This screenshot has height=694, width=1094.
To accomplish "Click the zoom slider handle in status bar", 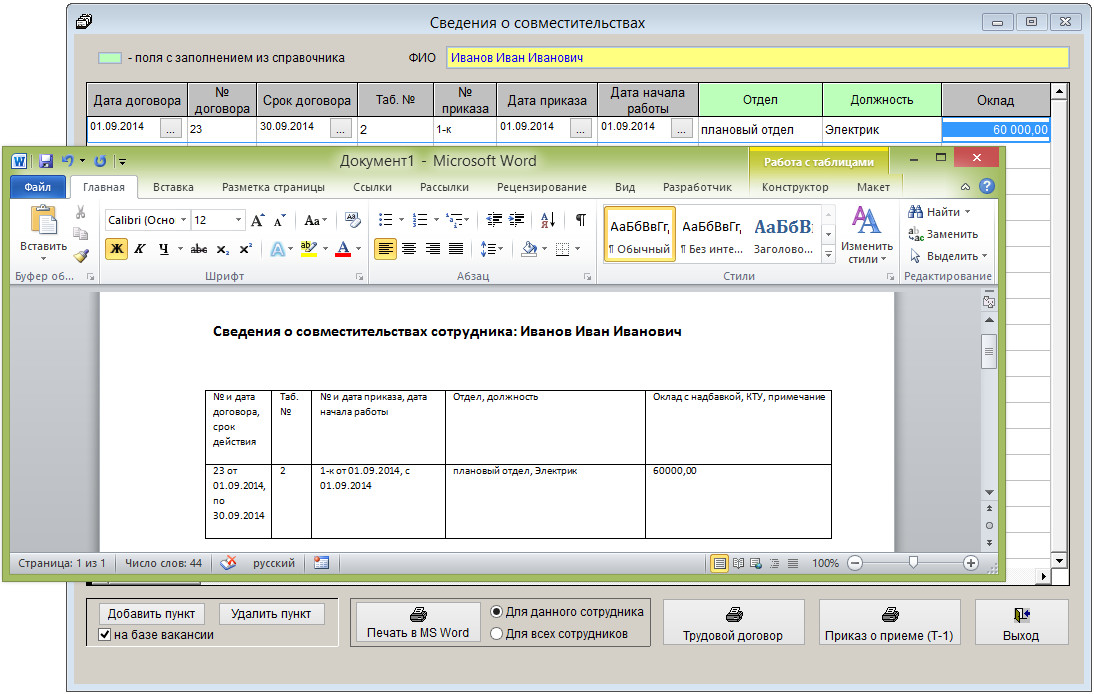I will click(x=912, y=564).
